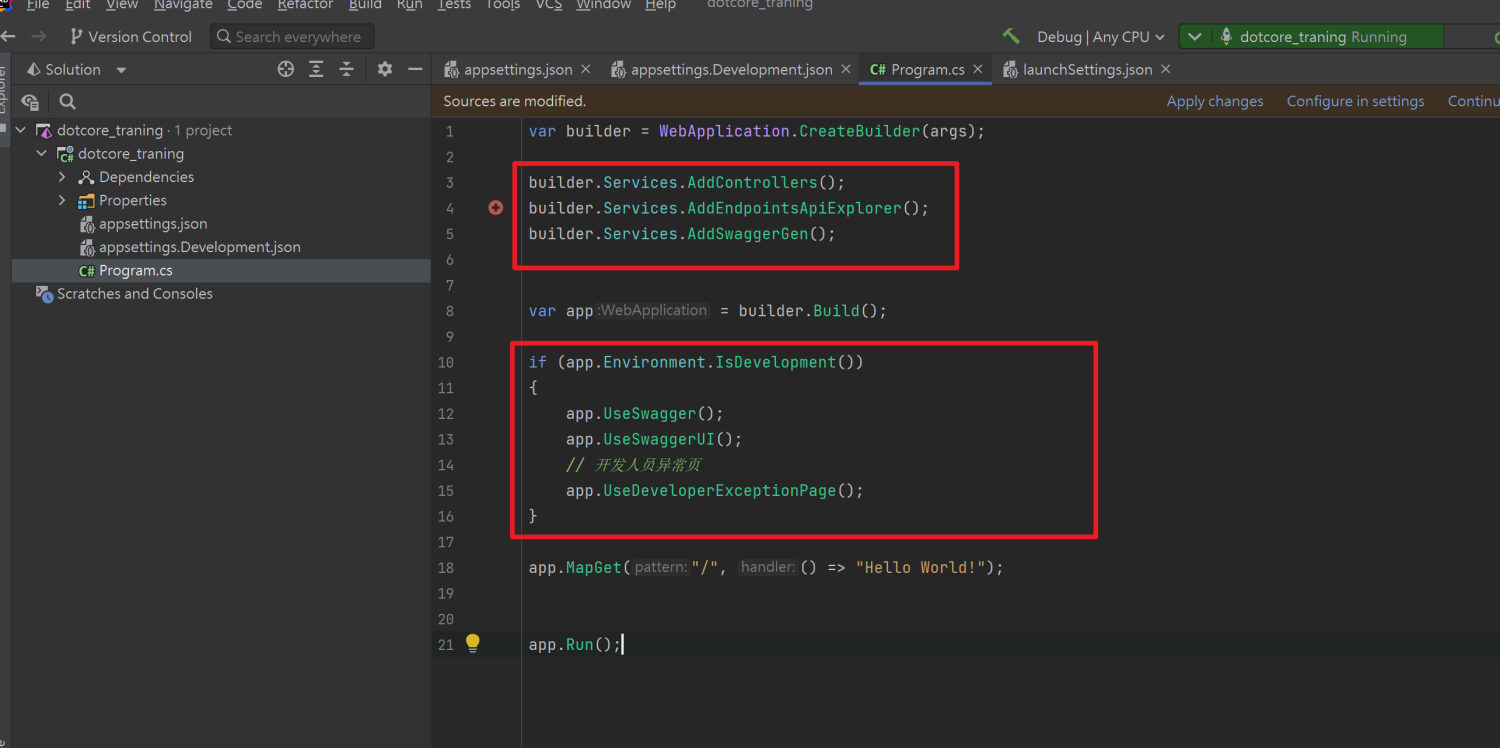The image size is (1500, 748).
Task: Click IsDevelopment call on line 10
Action: pyautogui.click(x=775, y=362)
